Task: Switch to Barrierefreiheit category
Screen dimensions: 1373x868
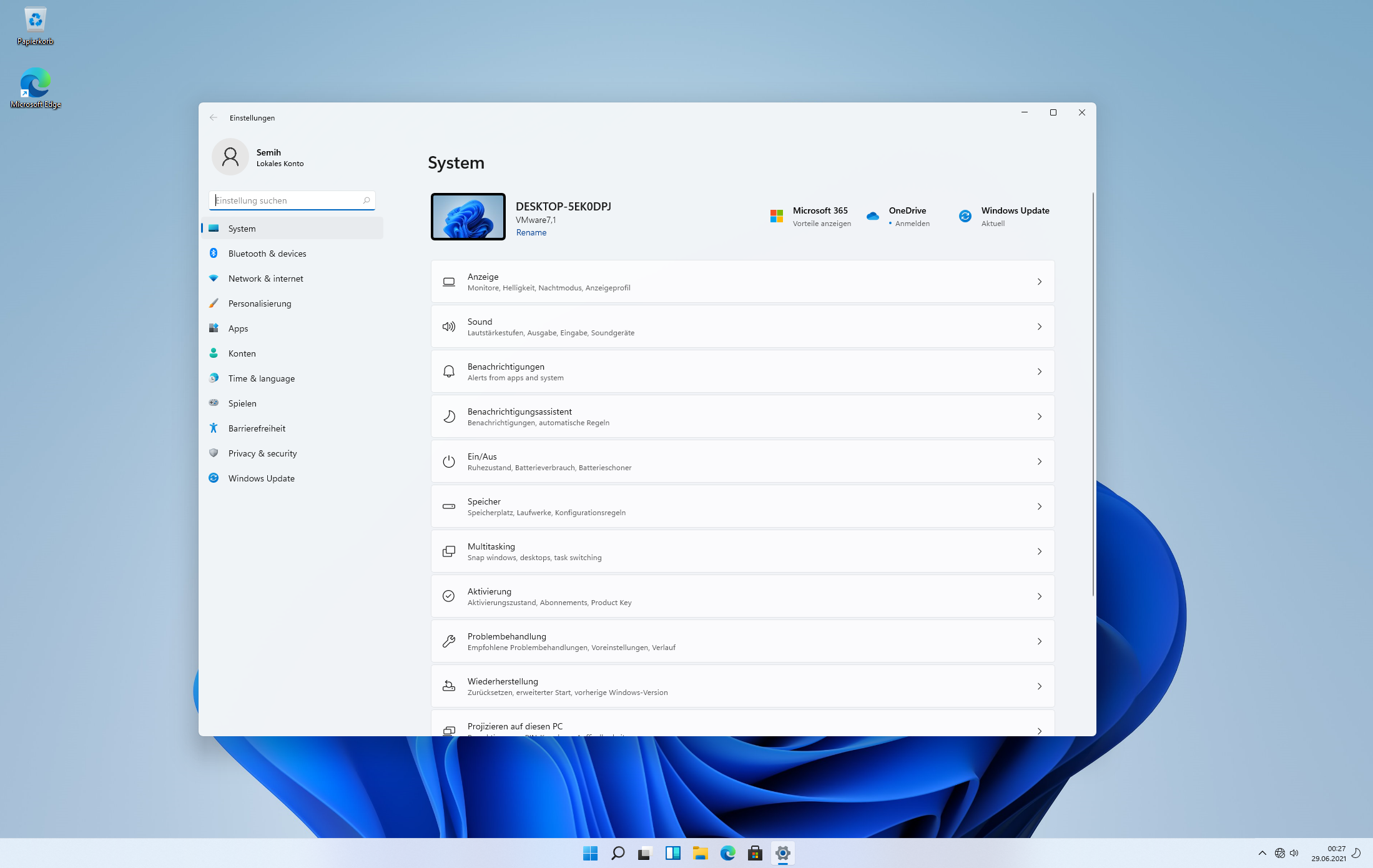Action: click(x=257, y=428)
